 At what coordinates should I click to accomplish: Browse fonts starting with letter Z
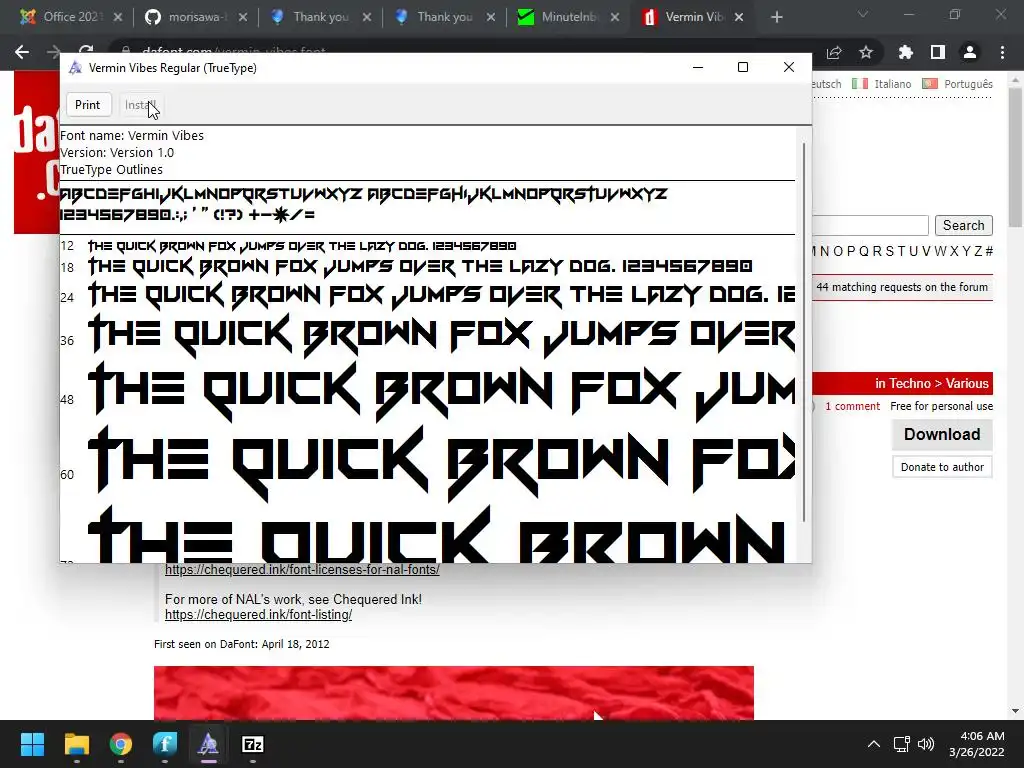pyautogui.click(x=978, y=251)
